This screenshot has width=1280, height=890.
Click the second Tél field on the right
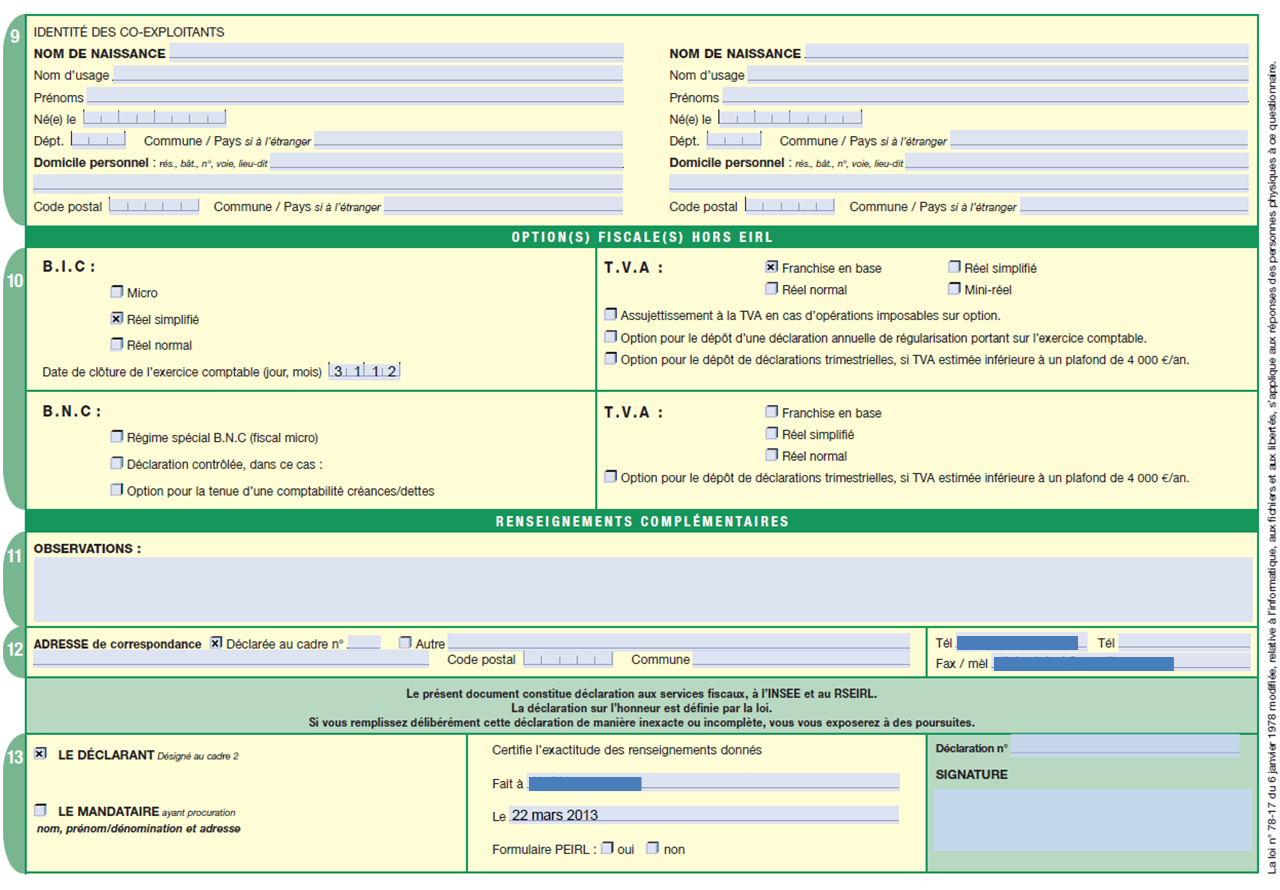pyautogui.click(x=1183, y=642)
